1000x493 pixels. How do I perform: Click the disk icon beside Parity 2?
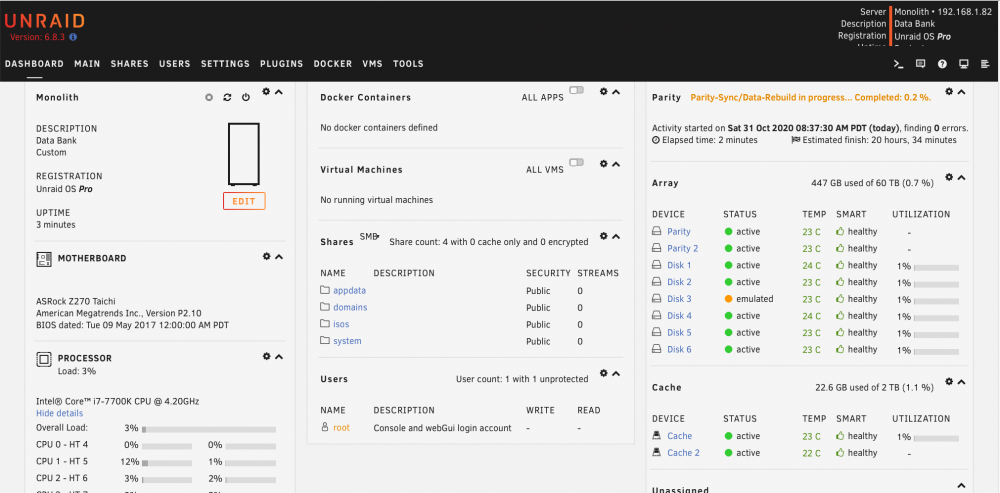[x=657, y=248]
